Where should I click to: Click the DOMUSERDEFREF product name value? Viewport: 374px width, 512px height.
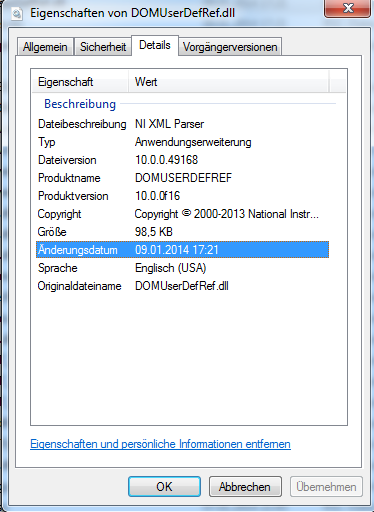183,178
